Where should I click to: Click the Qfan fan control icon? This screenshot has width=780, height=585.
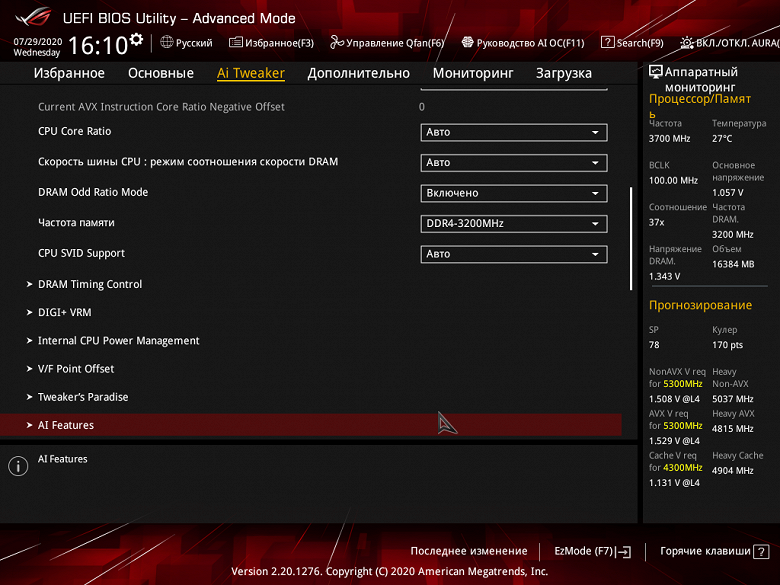point(337,42)
